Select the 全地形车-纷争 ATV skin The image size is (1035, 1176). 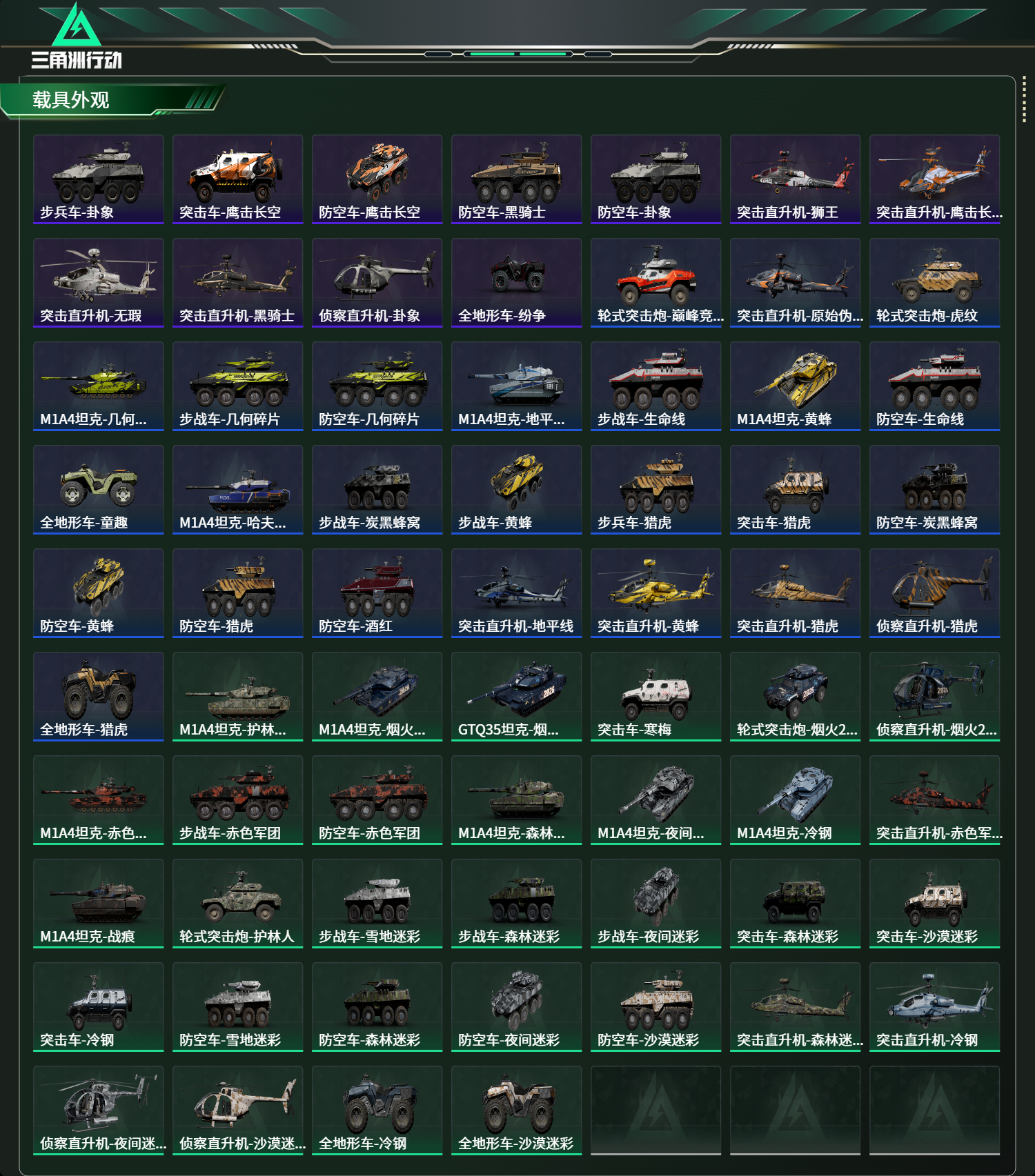(516, 283)
